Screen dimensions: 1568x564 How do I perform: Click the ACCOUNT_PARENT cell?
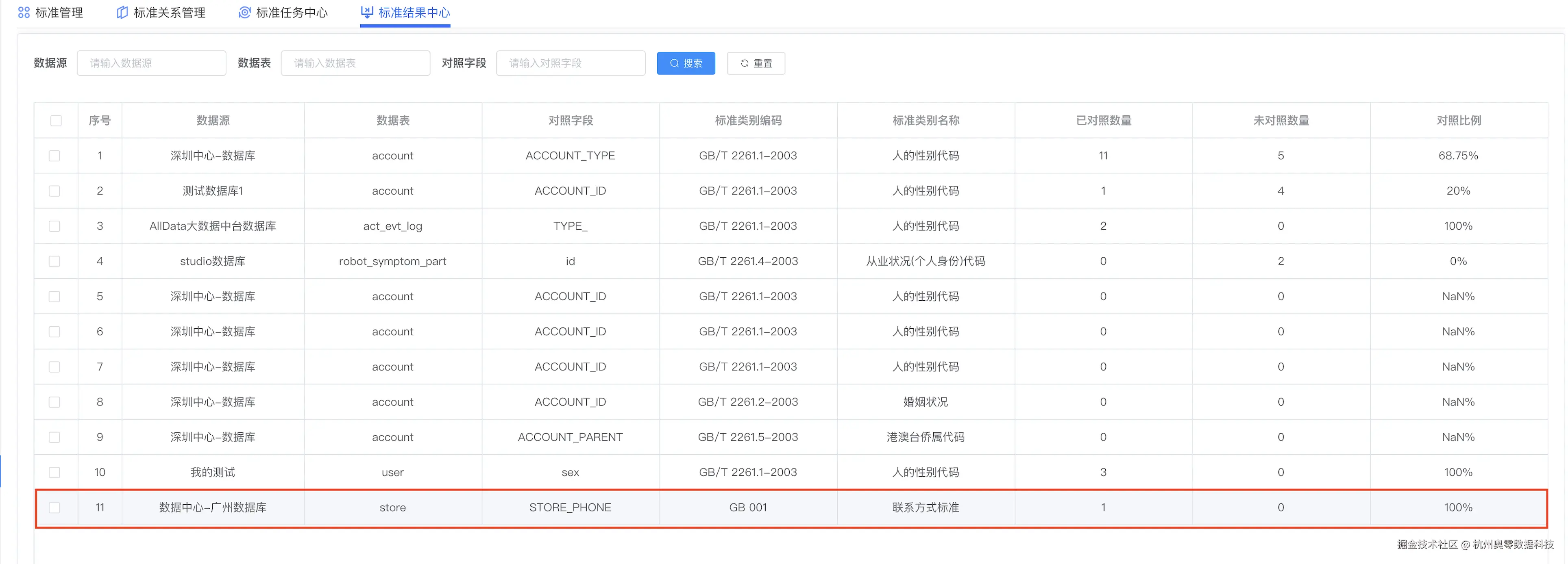pos(571,438)
